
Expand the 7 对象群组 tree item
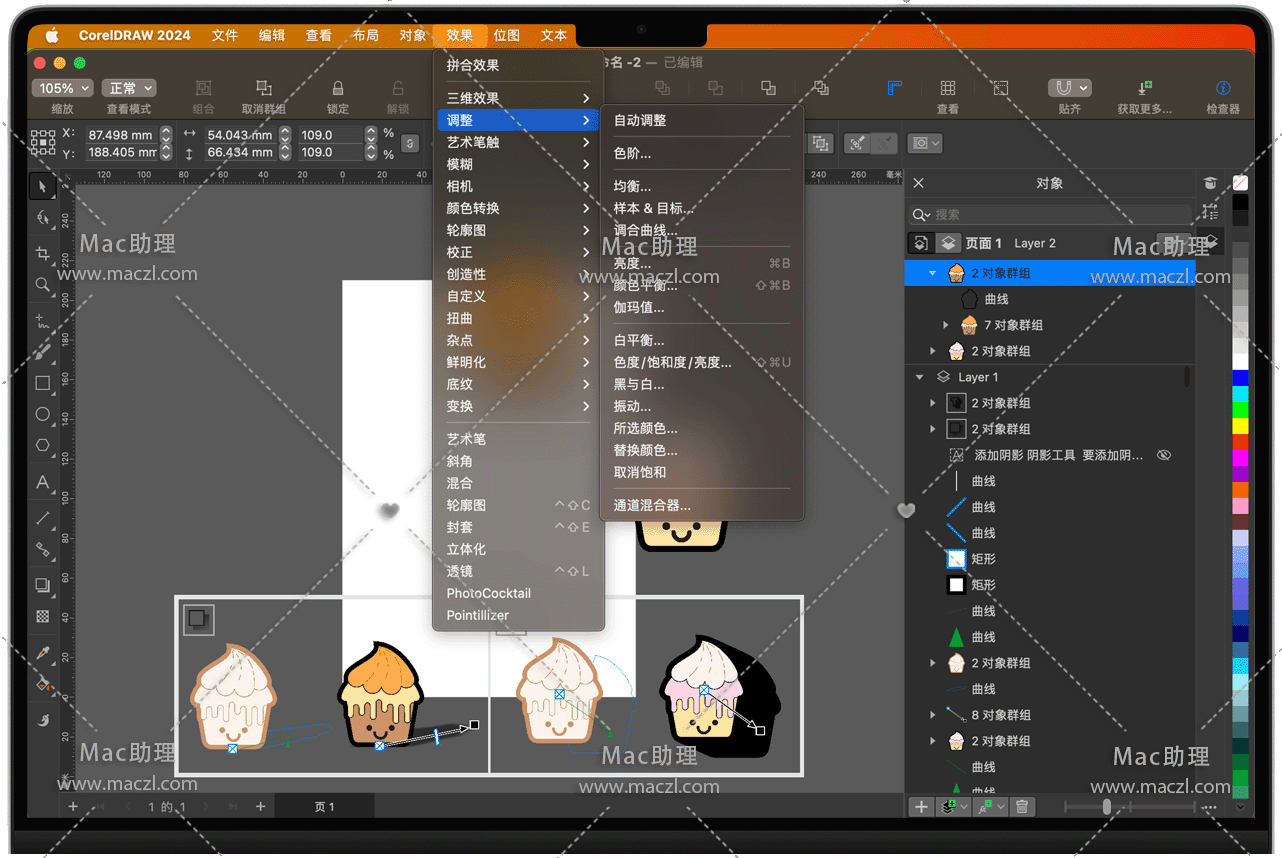(946, 325)
